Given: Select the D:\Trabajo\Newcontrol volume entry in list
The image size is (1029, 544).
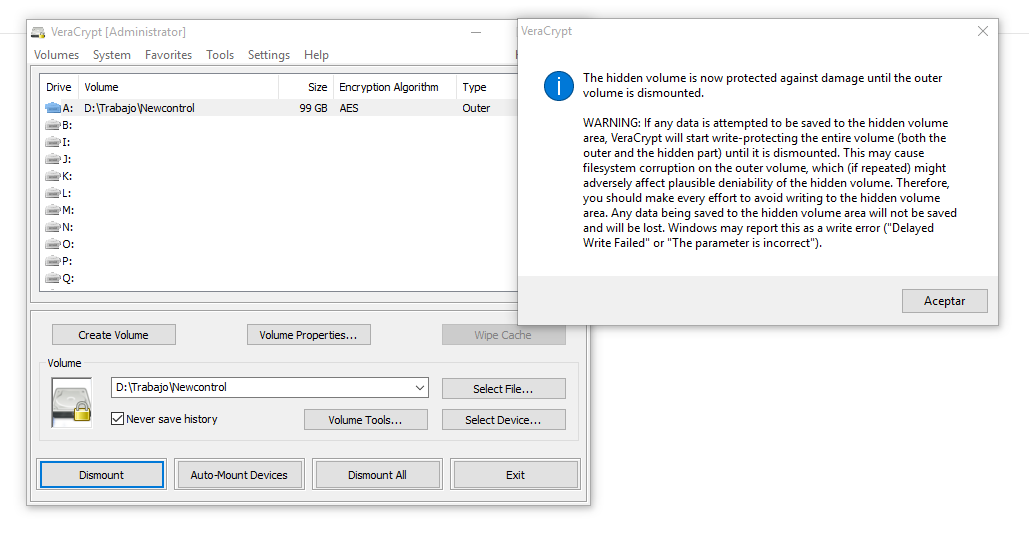Looking at the screenshot, I should tap(139, 108).
